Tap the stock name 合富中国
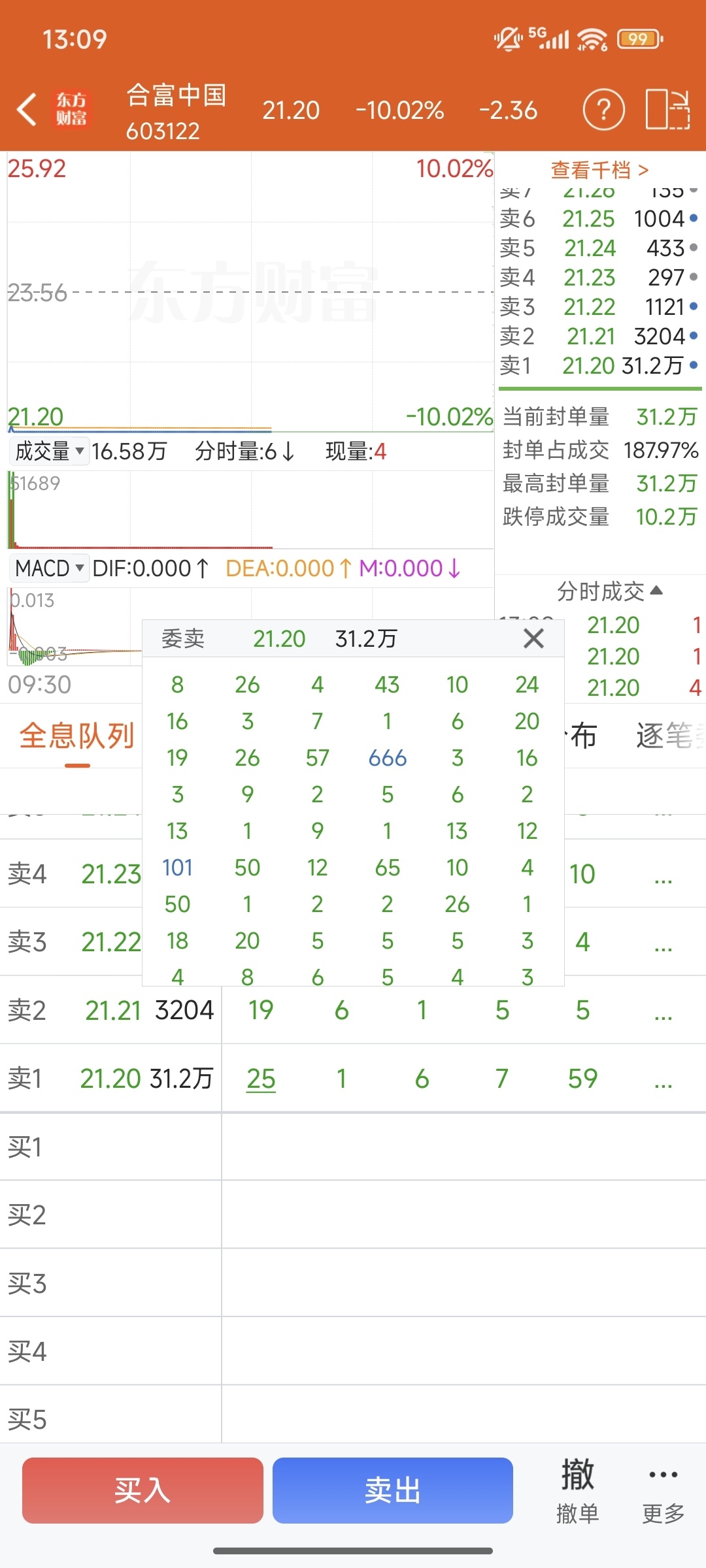 [176, 95]
